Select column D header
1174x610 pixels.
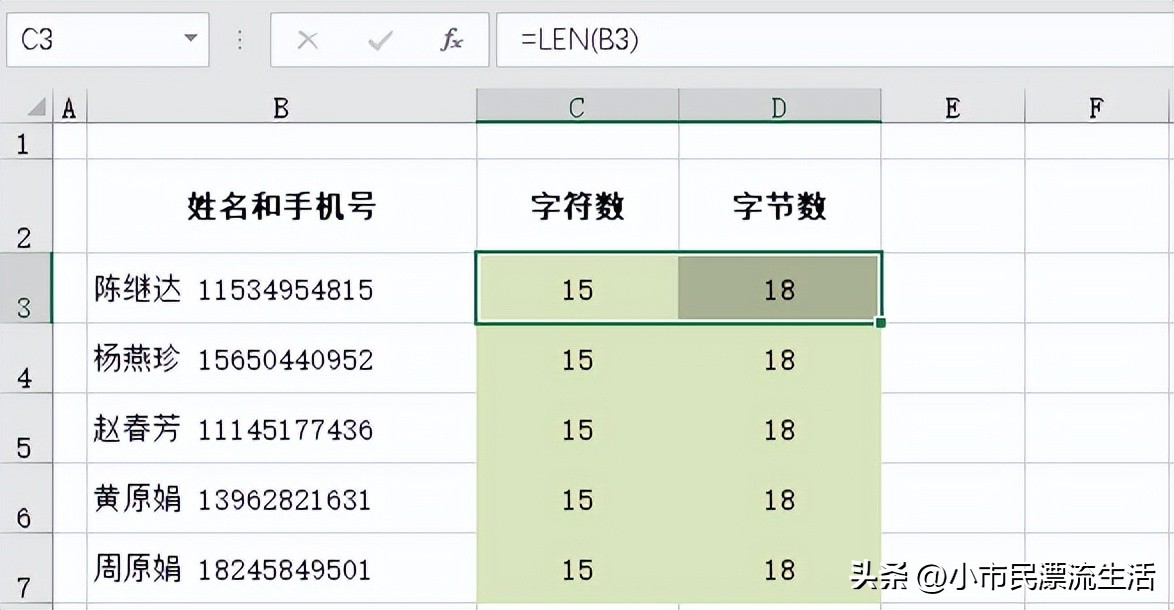click(x=779, y=107)
